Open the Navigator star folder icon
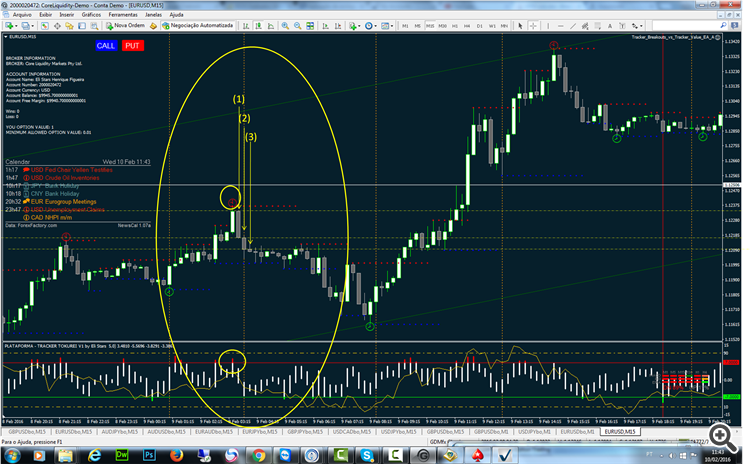 pos(69,25)
